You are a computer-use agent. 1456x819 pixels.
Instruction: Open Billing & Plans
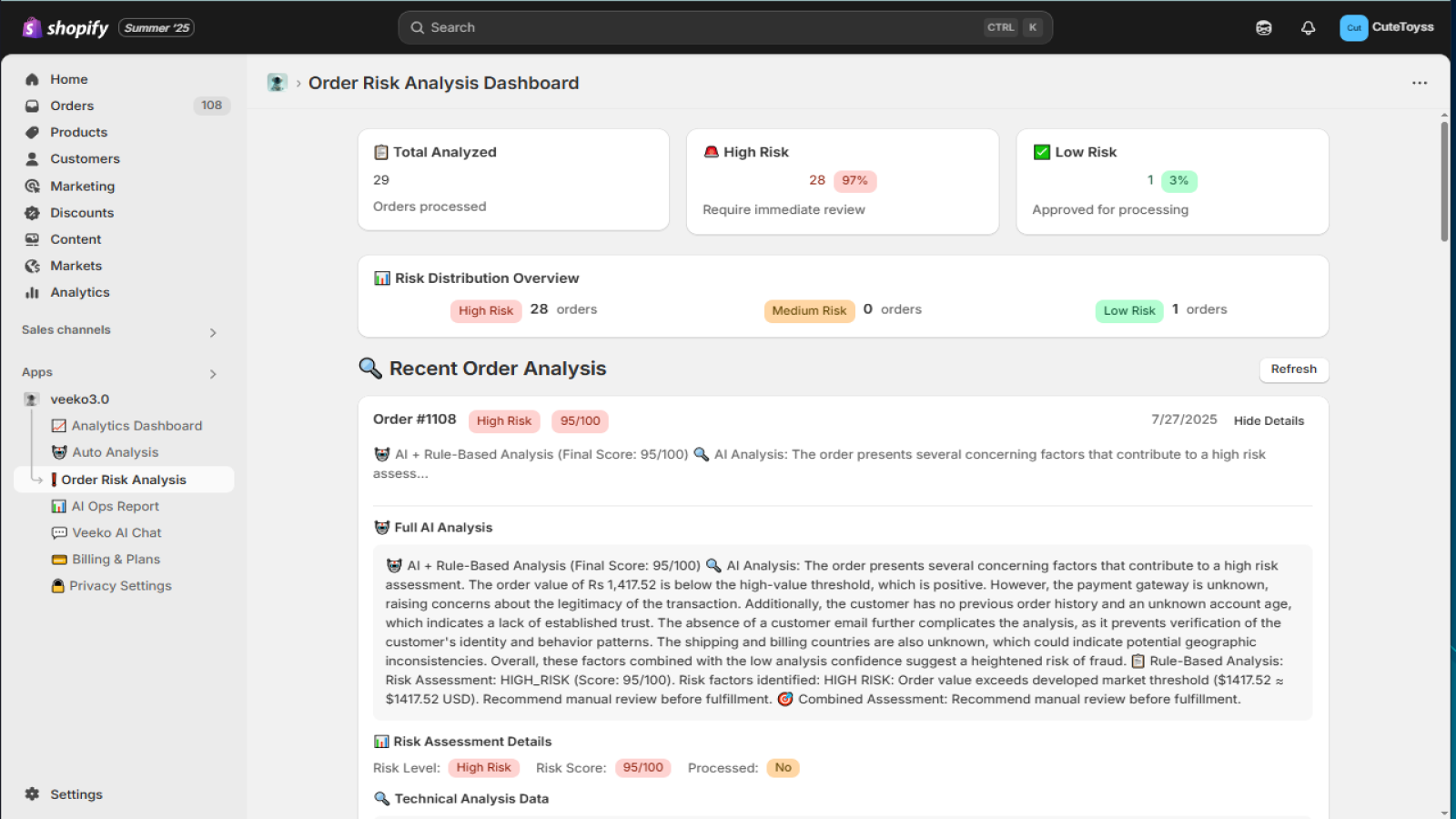point(115,559)
